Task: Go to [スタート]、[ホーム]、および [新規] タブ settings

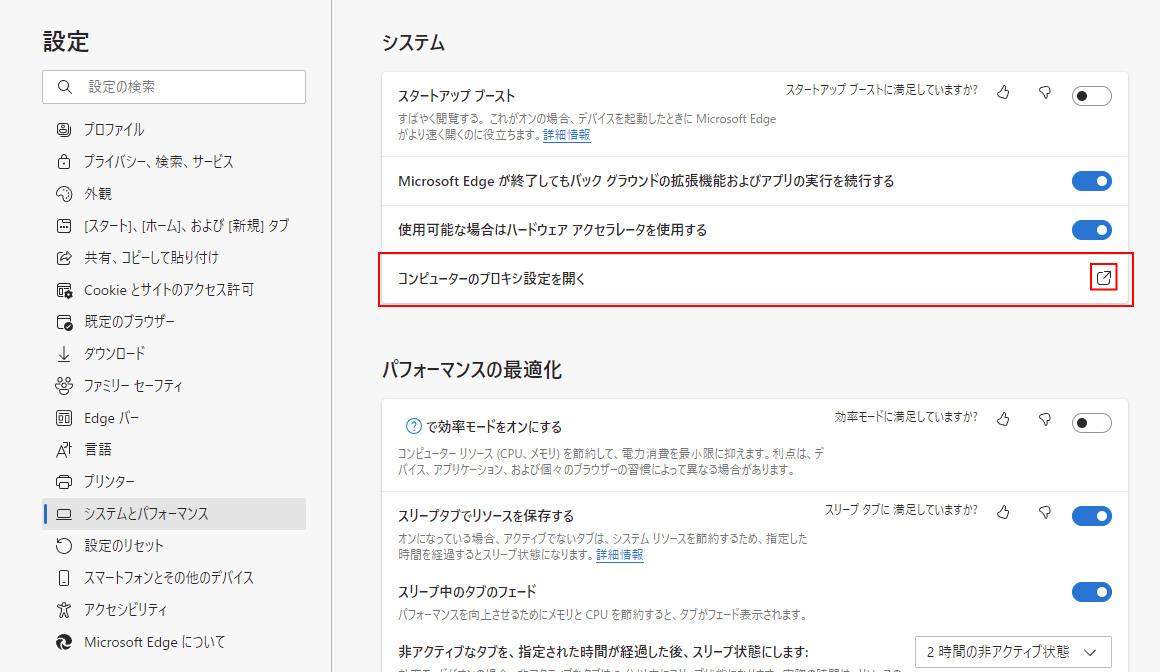Action: [174, 226]
